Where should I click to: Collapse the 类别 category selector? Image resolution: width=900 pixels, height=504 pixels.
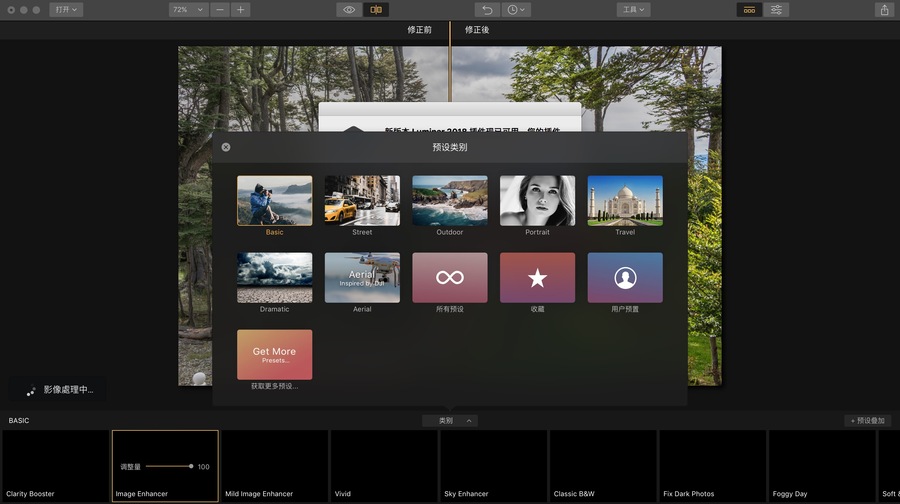pyautogui.click(x=450, y=421)
